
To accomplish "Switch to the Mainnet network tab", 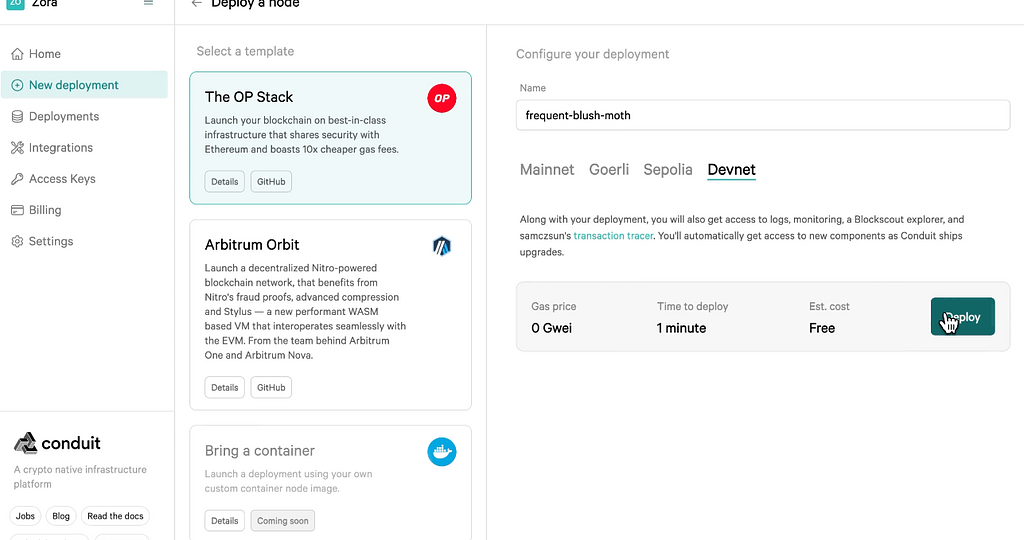I will point(547,170).
